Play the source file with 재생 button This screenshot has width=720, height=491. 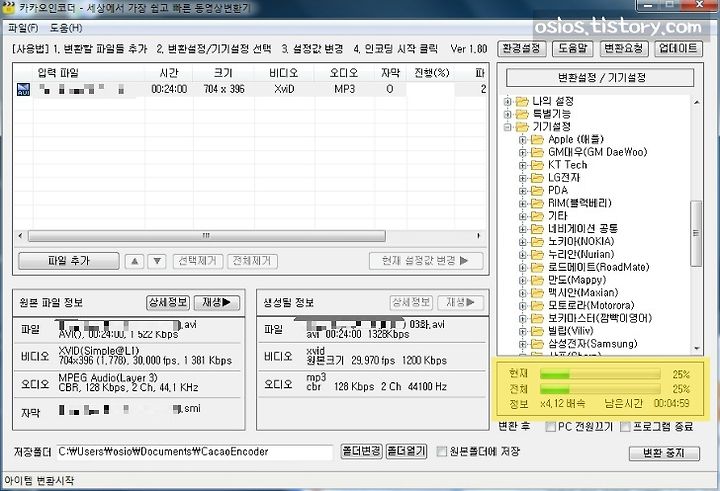tap(217, 302)
